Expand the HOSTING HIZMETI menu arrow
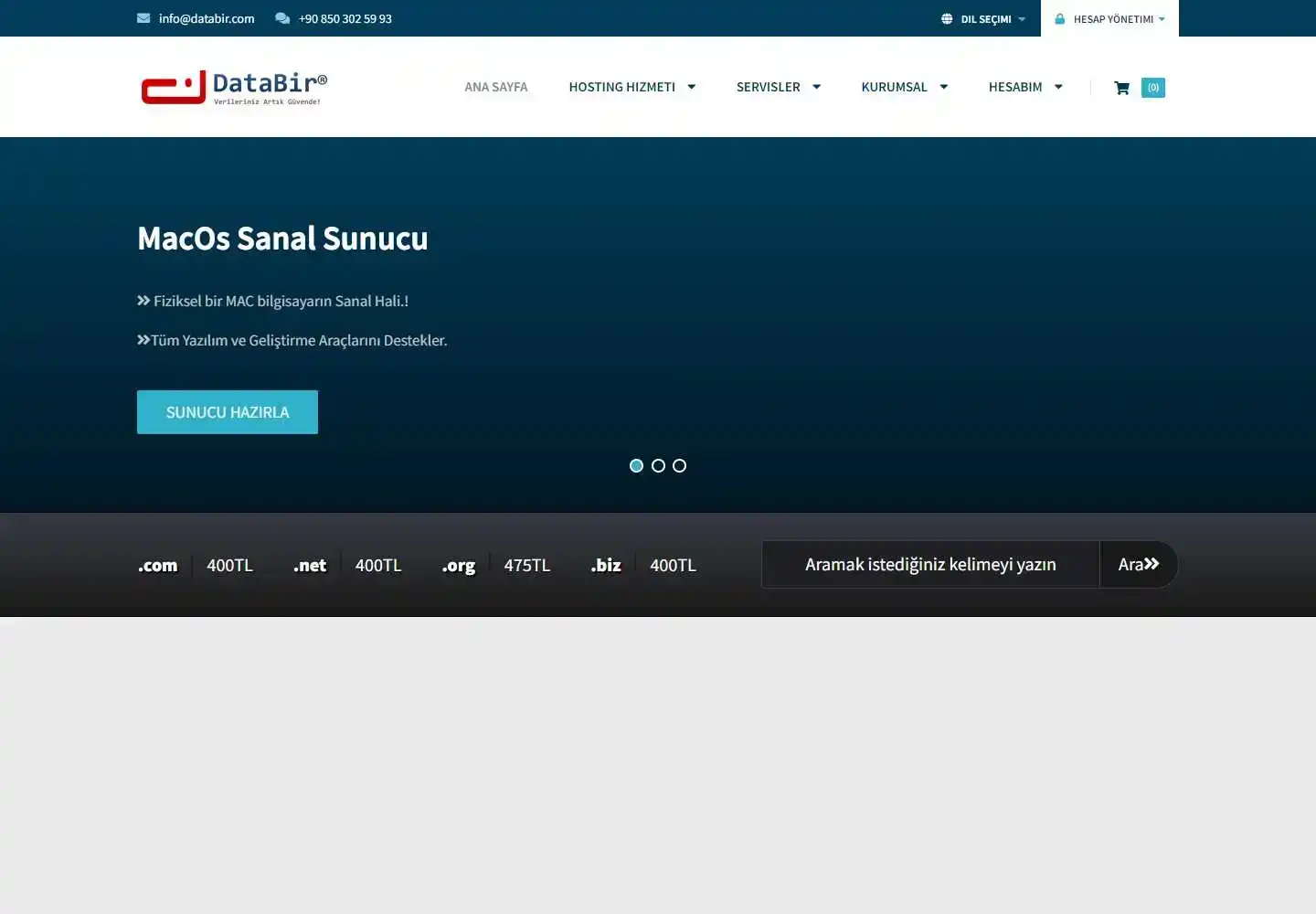Viewport: 1316px width, 914px height. (692, 87)
